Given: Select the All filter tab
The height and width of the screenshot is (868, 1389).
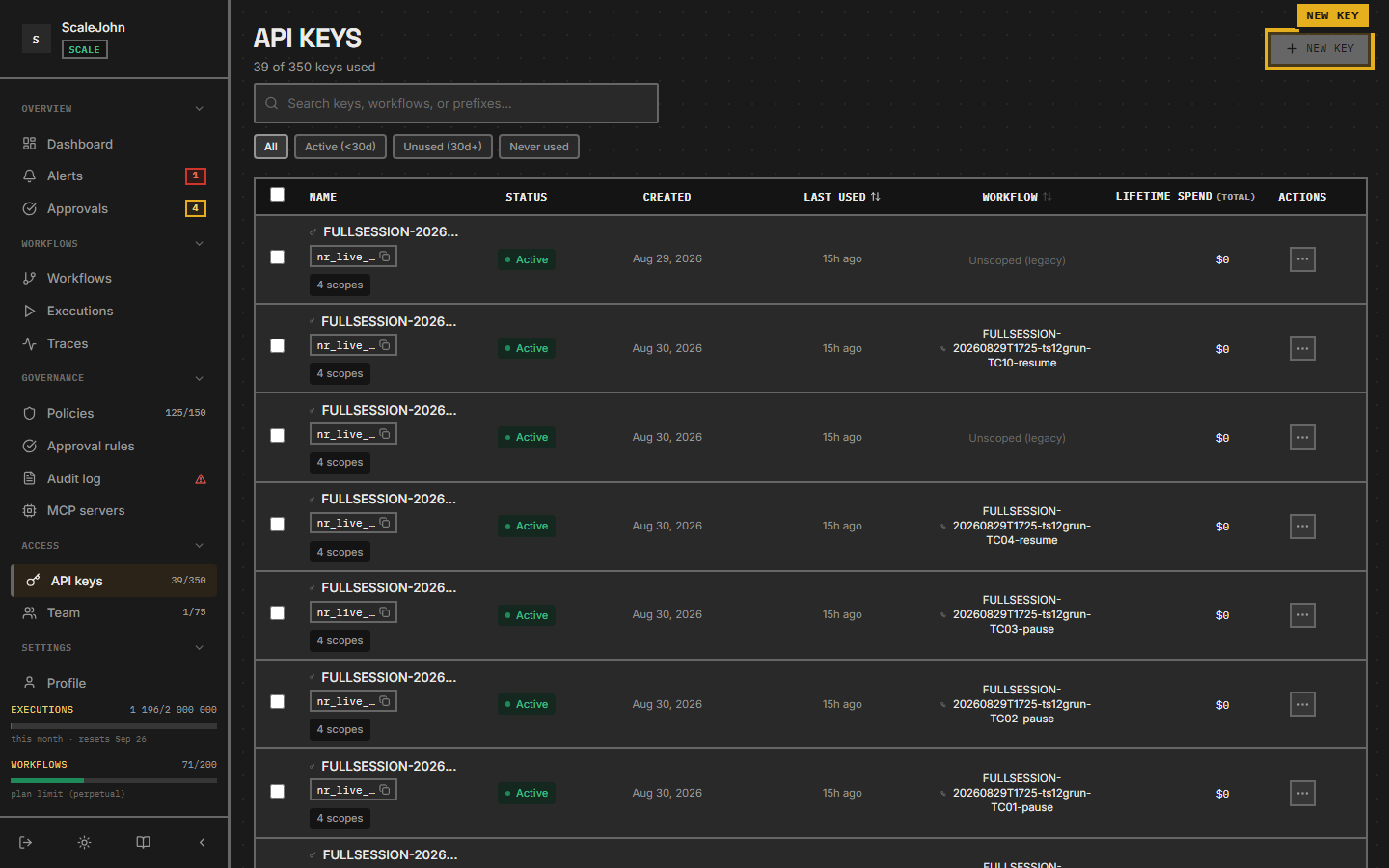Looking at the screenshot, I should [271, 147].
